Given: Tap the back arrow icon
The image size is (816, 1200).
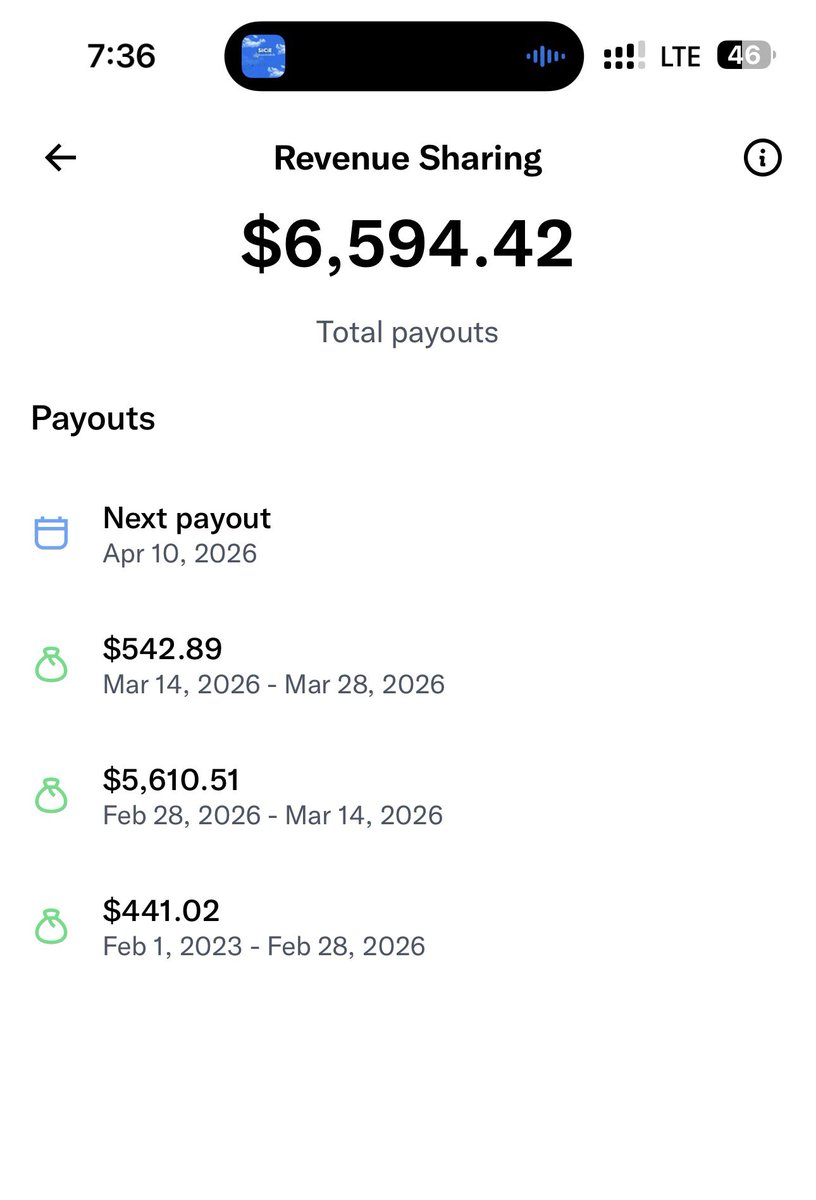Looking at the screenshot, I should coord(61,158).
